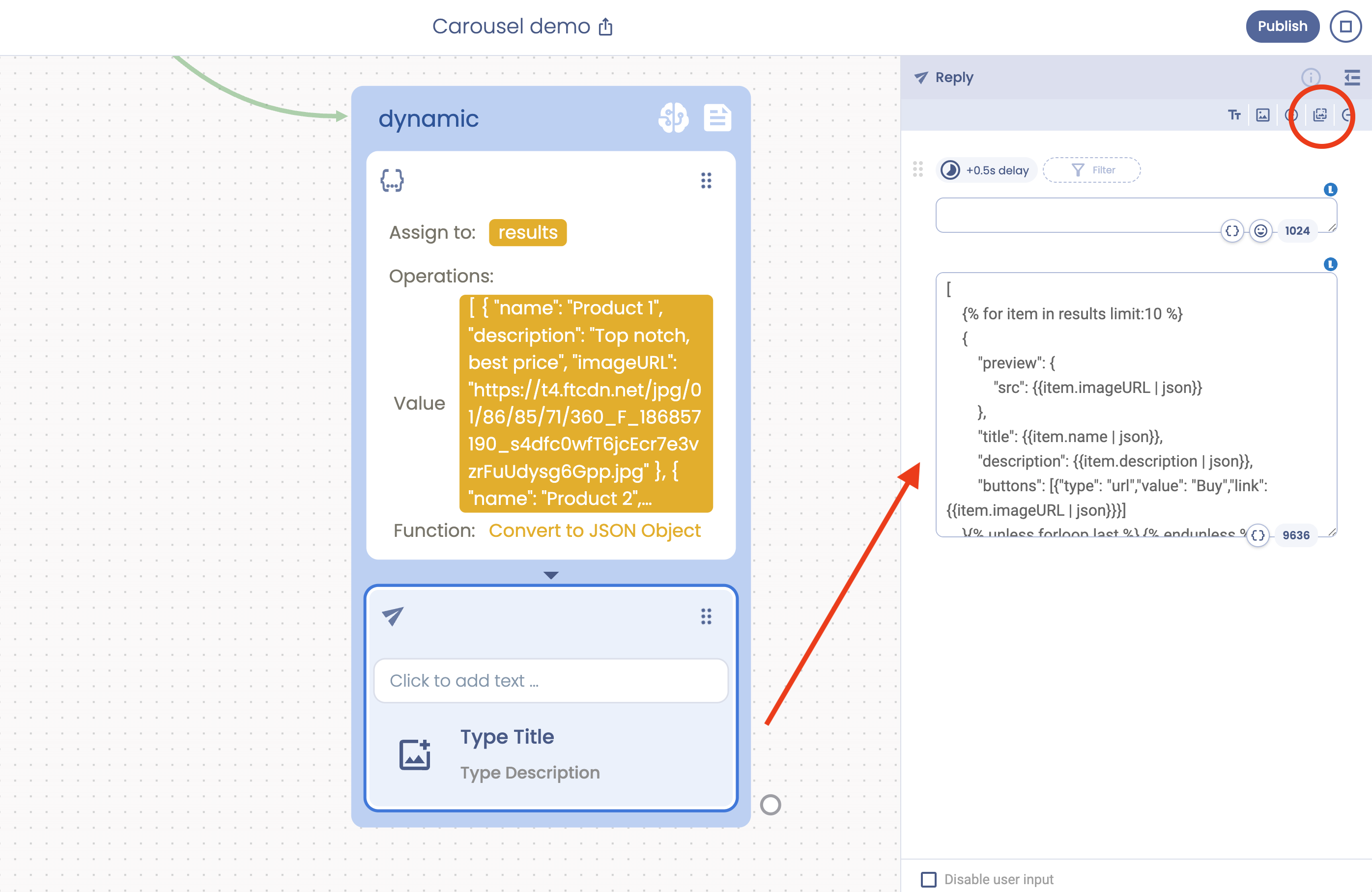1372x892 pixels.
Task: Insert emoji in the first message field
Action: [x=1261, y=231]
